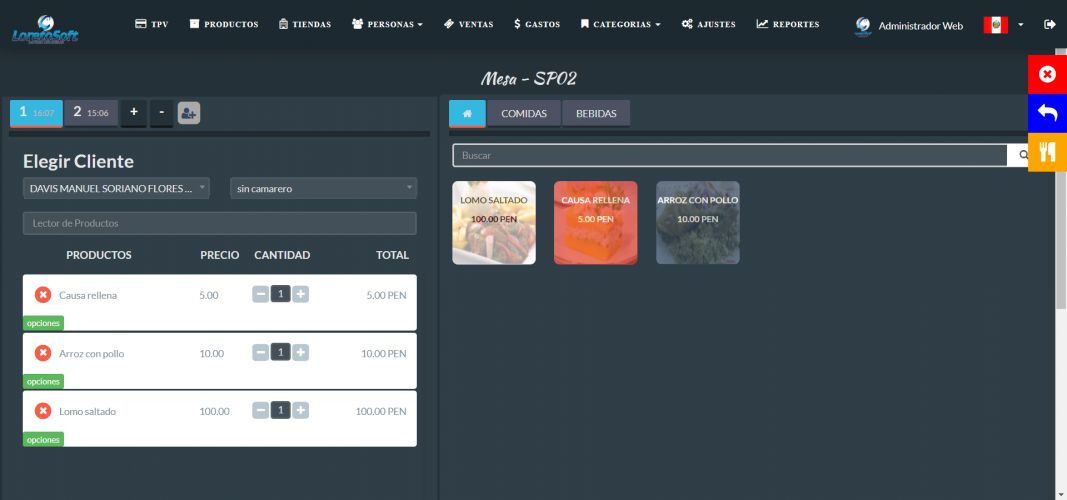1067x500 pixels.
Task: Click the search magnifier icon
Action: pos(1023,155)
